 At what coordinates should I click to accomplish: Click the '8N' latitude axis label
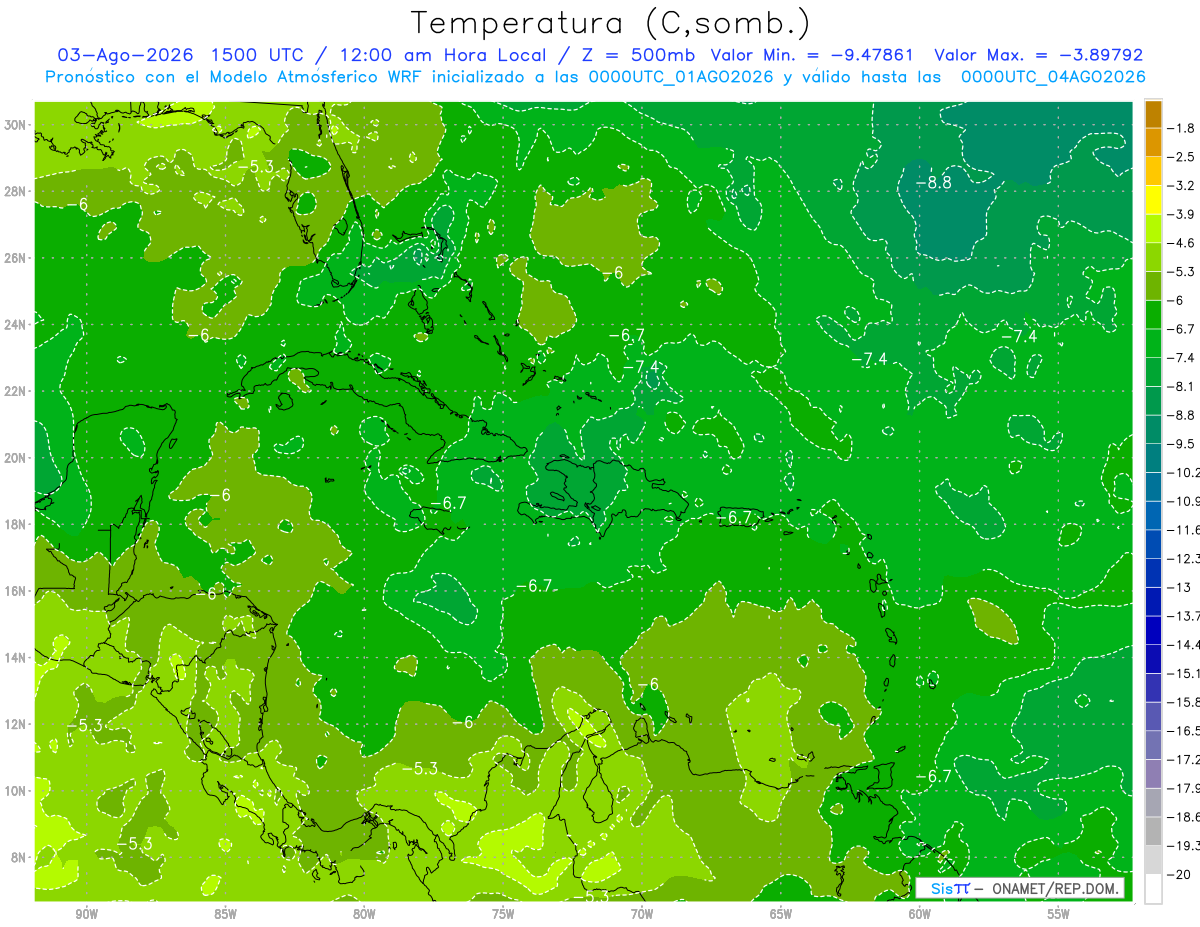(x=20, y=858)
